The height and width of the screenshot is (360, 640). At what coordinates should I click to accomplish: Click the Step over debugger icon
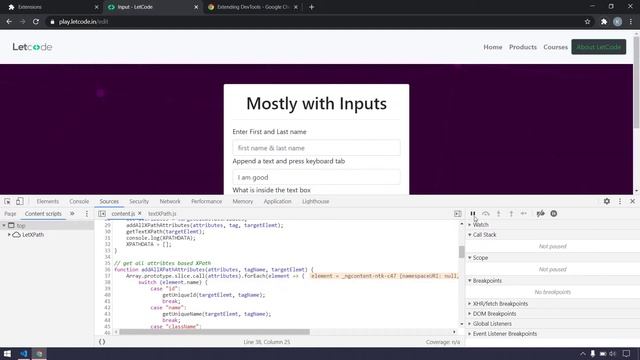point(486,213)
